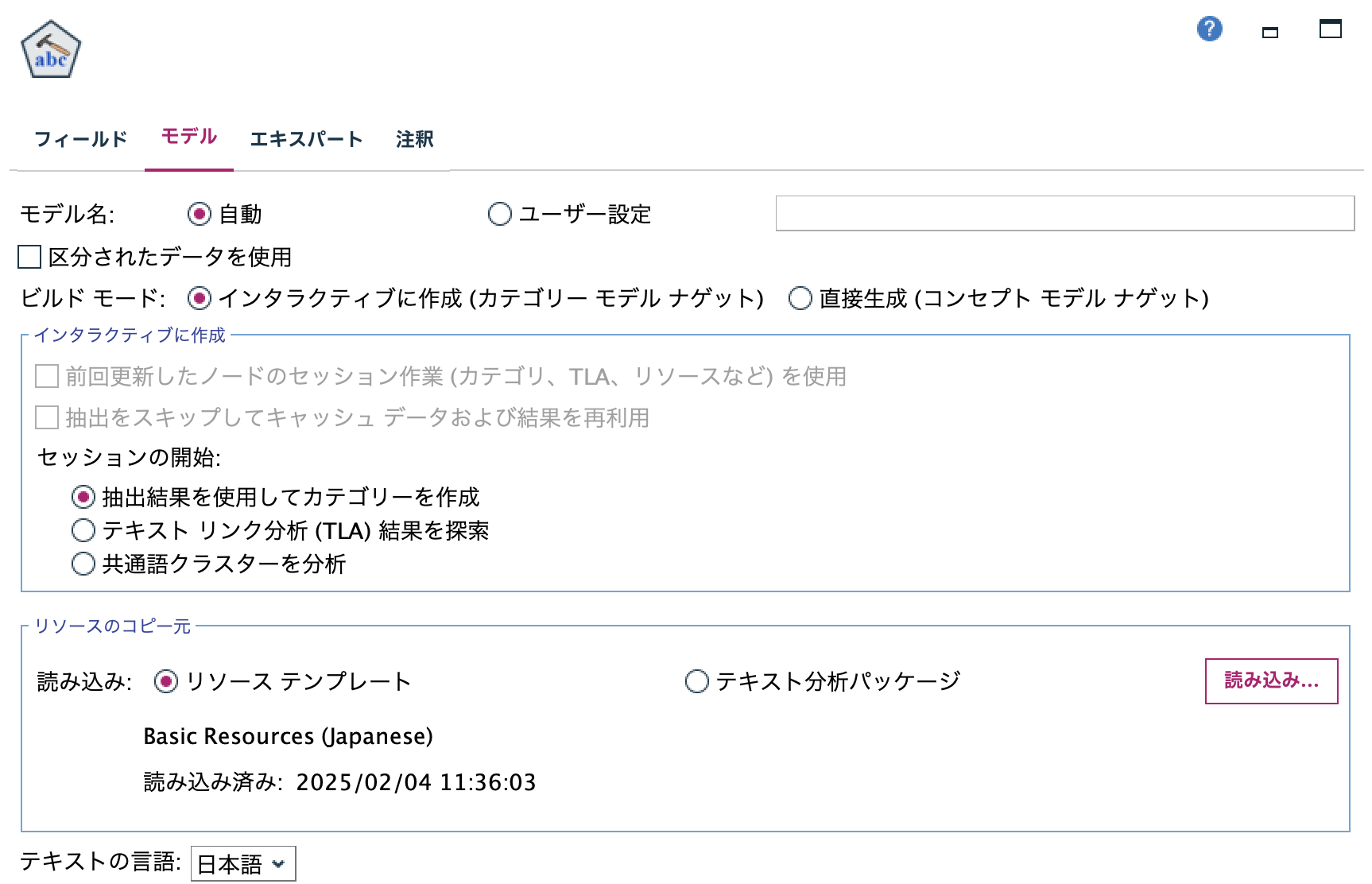Click the model name text field
The width and height of the screenshot is (1372, 884).
(x=1065, y=212)
